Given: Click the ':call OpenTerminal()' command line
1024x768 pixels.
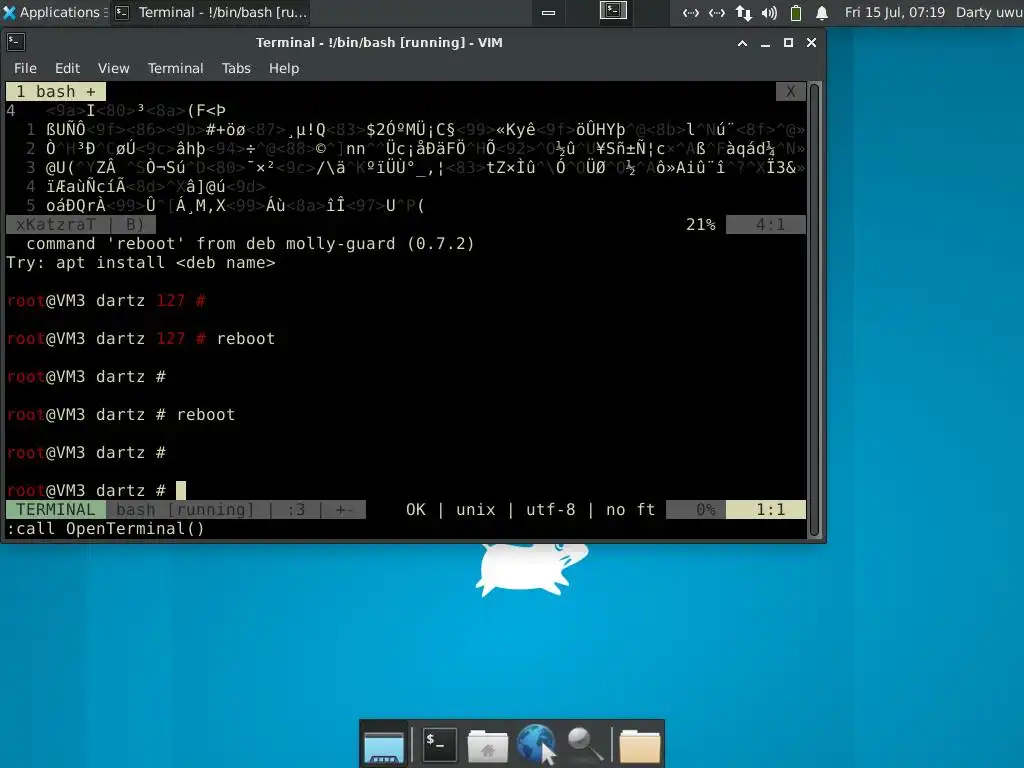Looking at the screenshot, I should [x=105, y=528].
